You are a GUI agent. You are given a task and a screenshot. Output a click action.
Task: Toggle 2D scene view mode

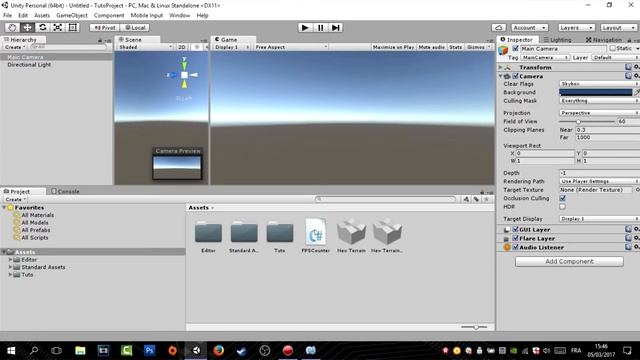182,47
